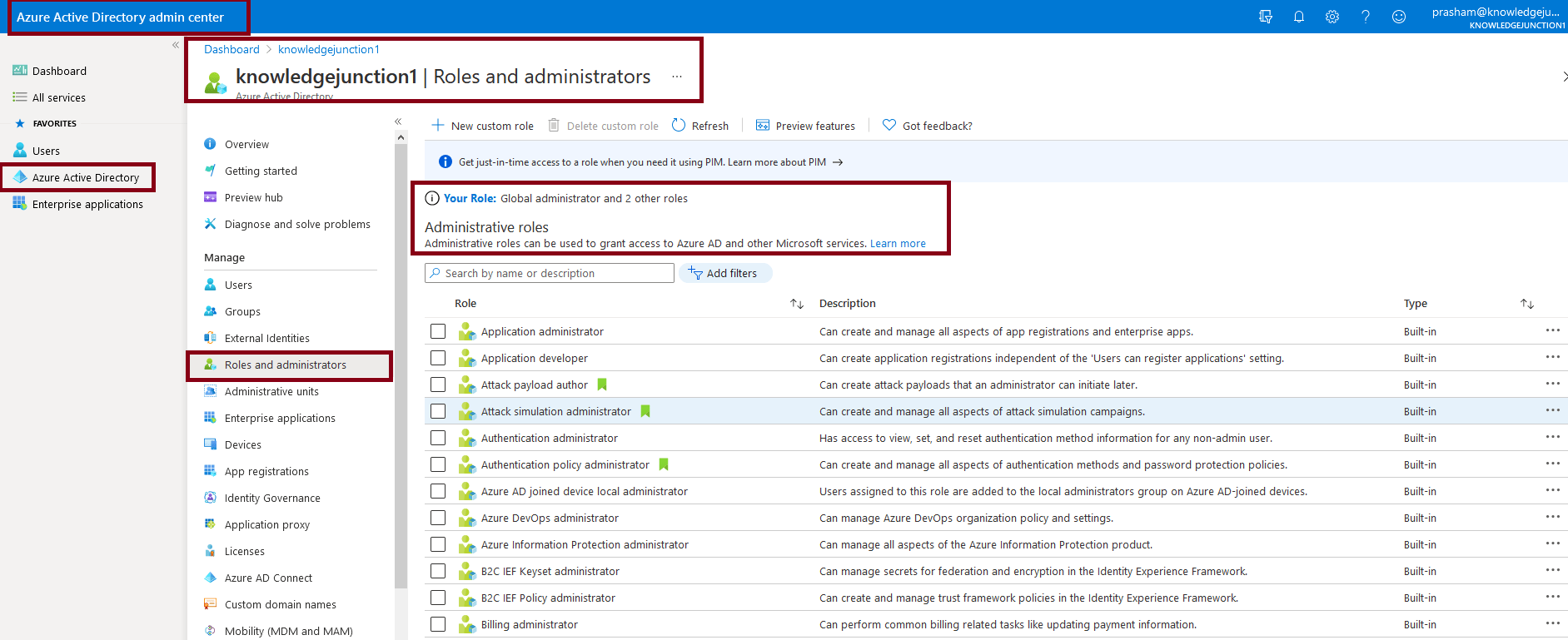The height and width of the screenshot is (640, 1568).
Task: Focus the Search by name or description field
Action: (550, 273)
